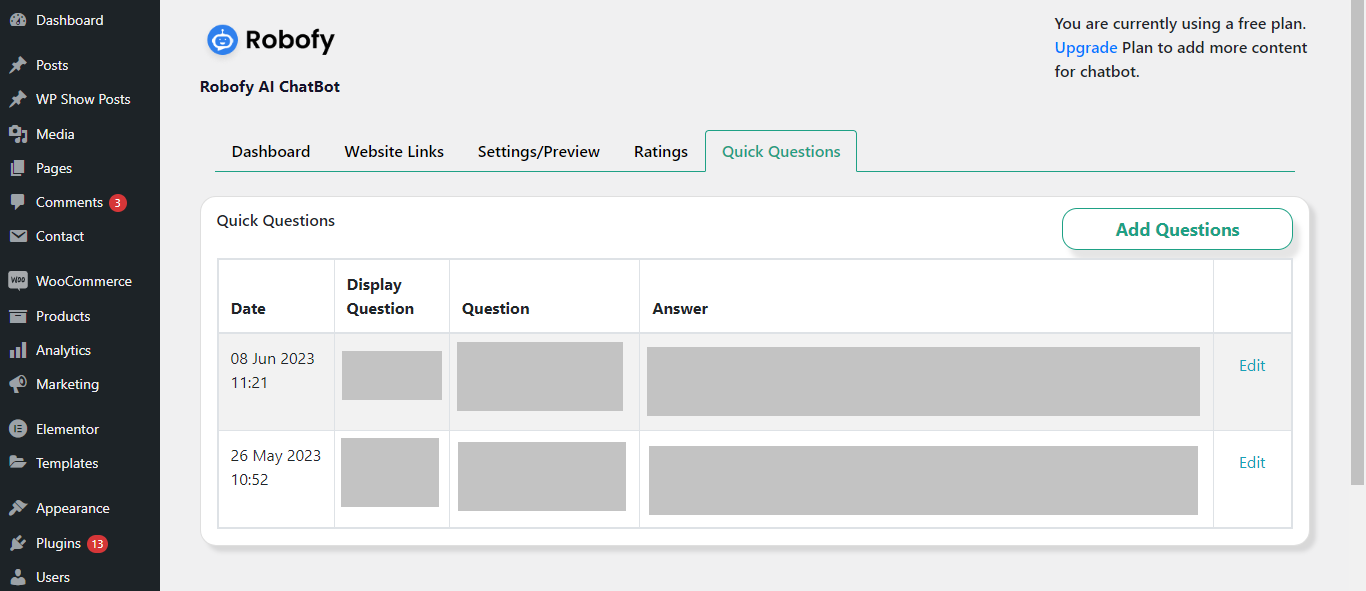1366x591 pixels.
Task: Open the Pages menu item
Action: click(54, 168)
